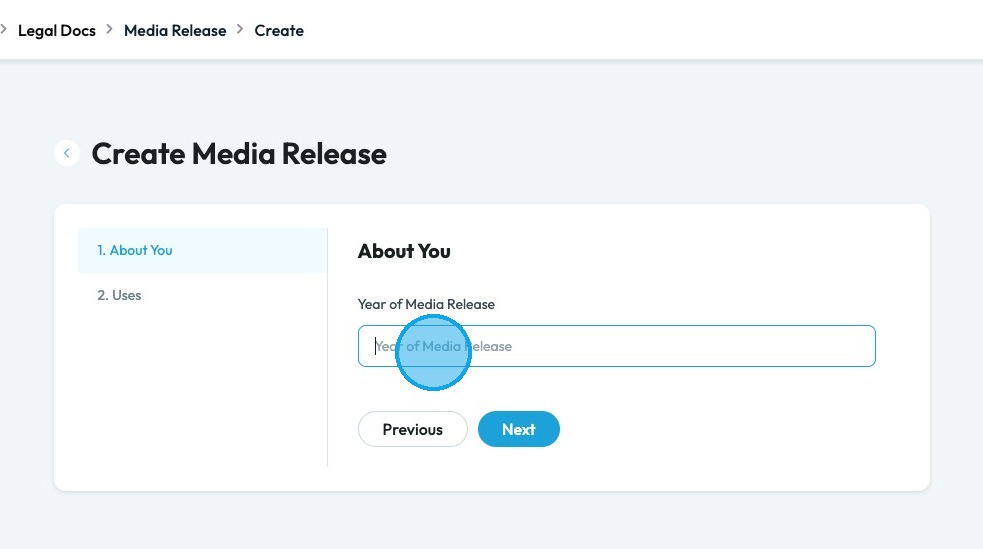
Task: Select the '1. About You' step
Action: point(135,250)
